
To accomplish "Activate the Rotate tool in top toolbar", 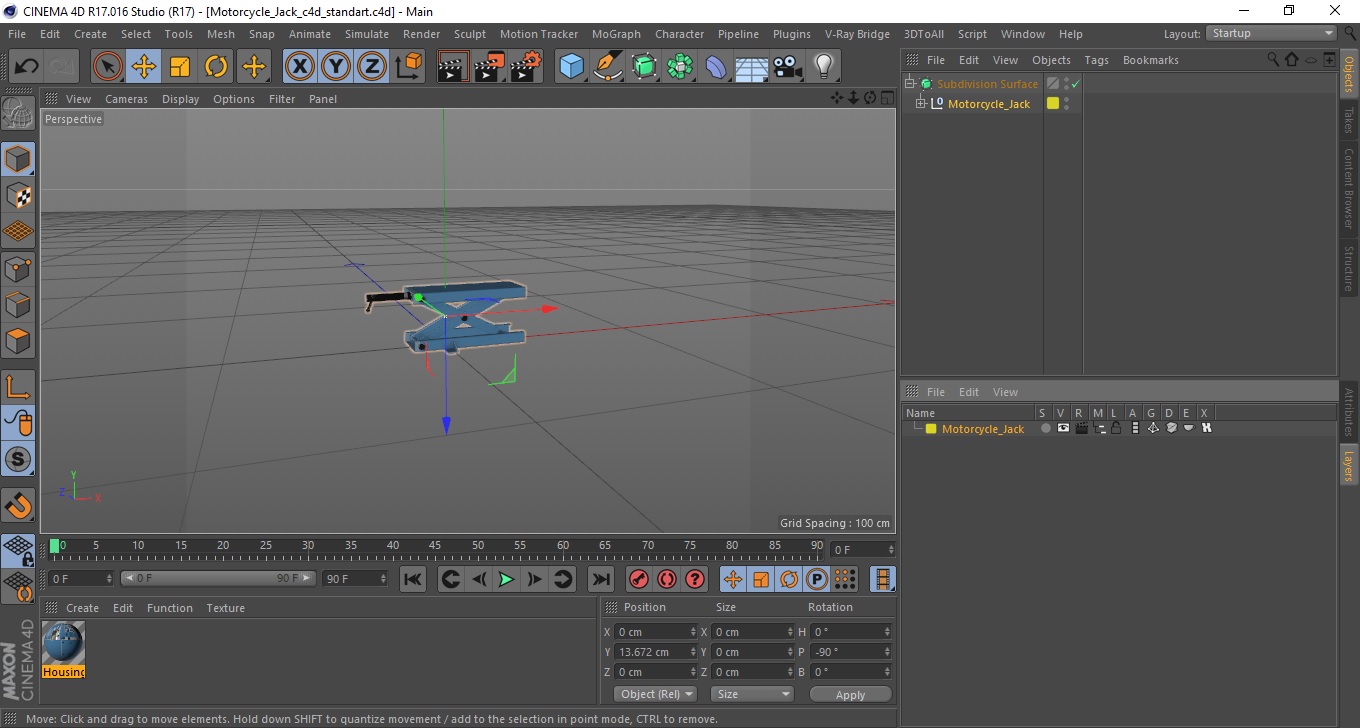I will (x=216, y=67).
